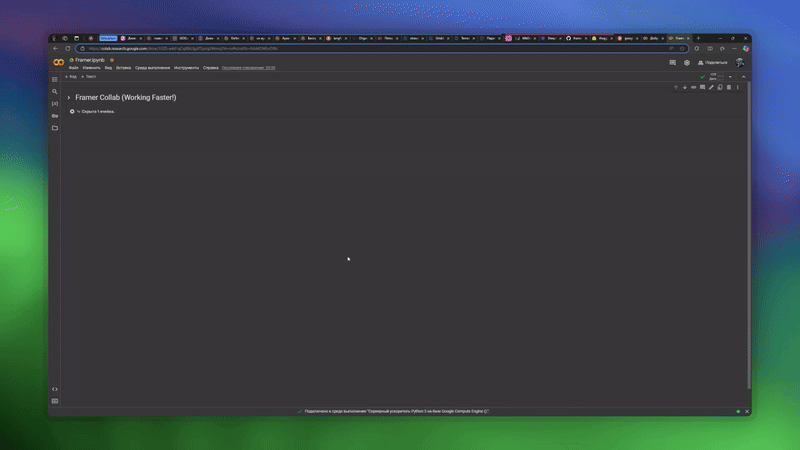Open the secrets key icon in sidebar
The height and width of the screenshot is (450, 800).
[x=55, y=116]
